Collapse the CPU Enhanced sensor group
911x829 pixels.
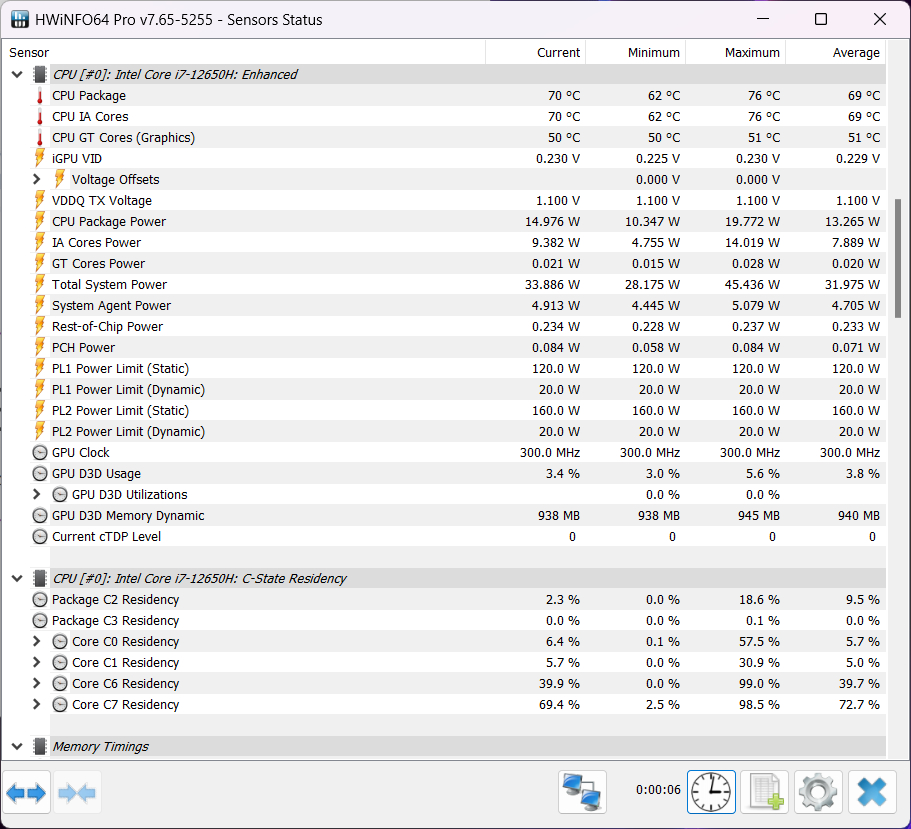tap(17, 75)
